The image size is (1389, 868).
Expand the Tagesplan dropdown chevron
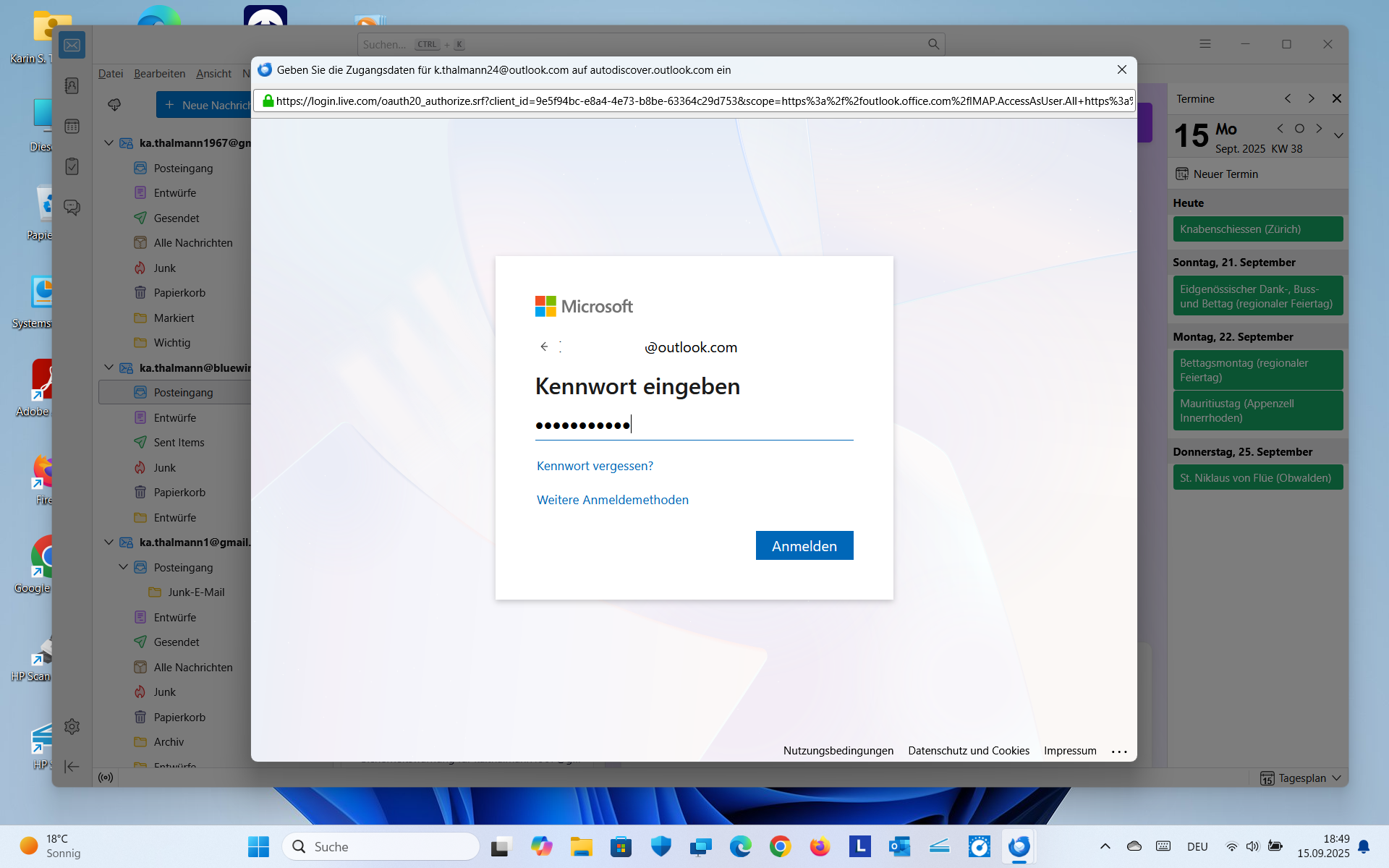(1336, 778)
